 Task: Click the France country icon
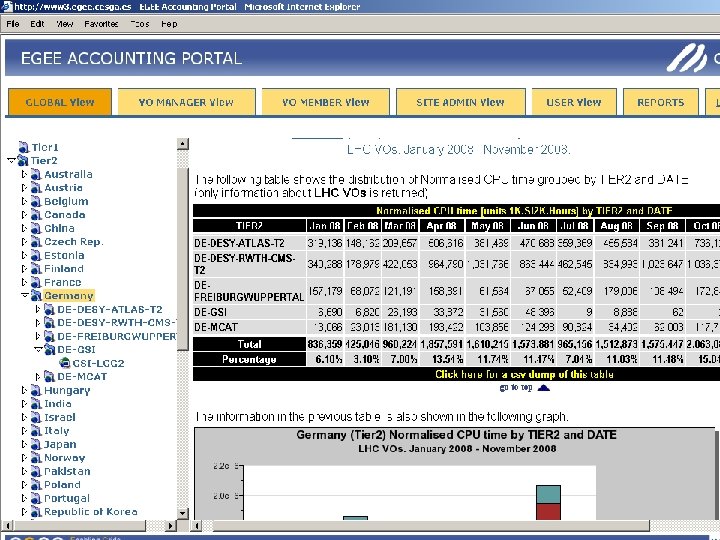click(x=36, y=282)
